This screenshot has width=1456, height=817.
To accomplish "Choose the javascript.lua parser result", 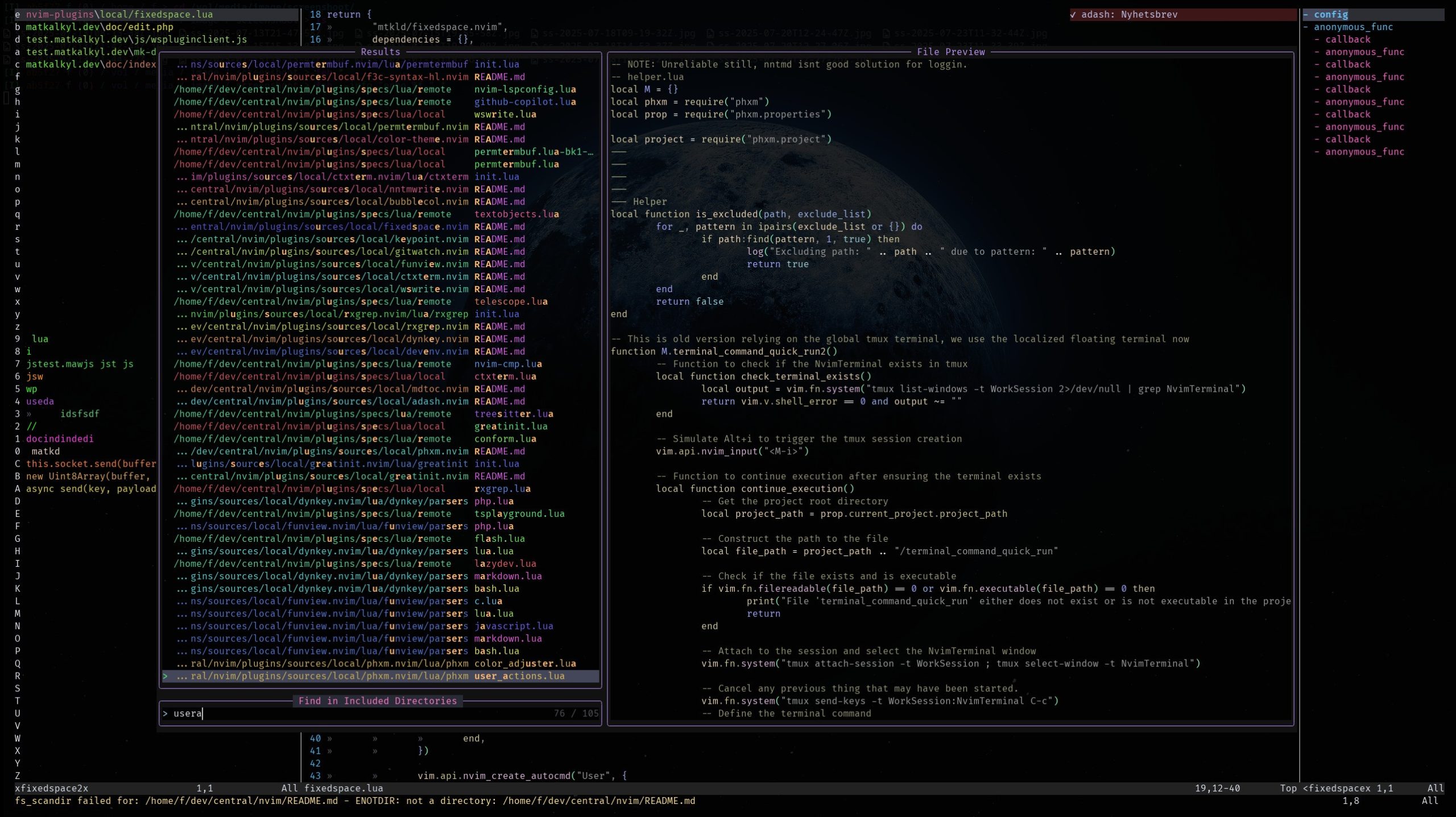I will click(x=380, y=626).
